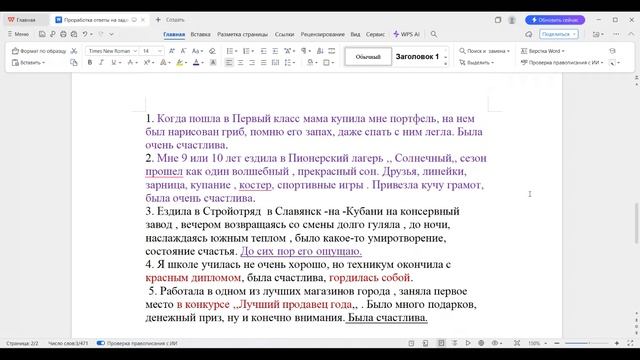Switch to the Ссылки tab

[x=284, y=34]
